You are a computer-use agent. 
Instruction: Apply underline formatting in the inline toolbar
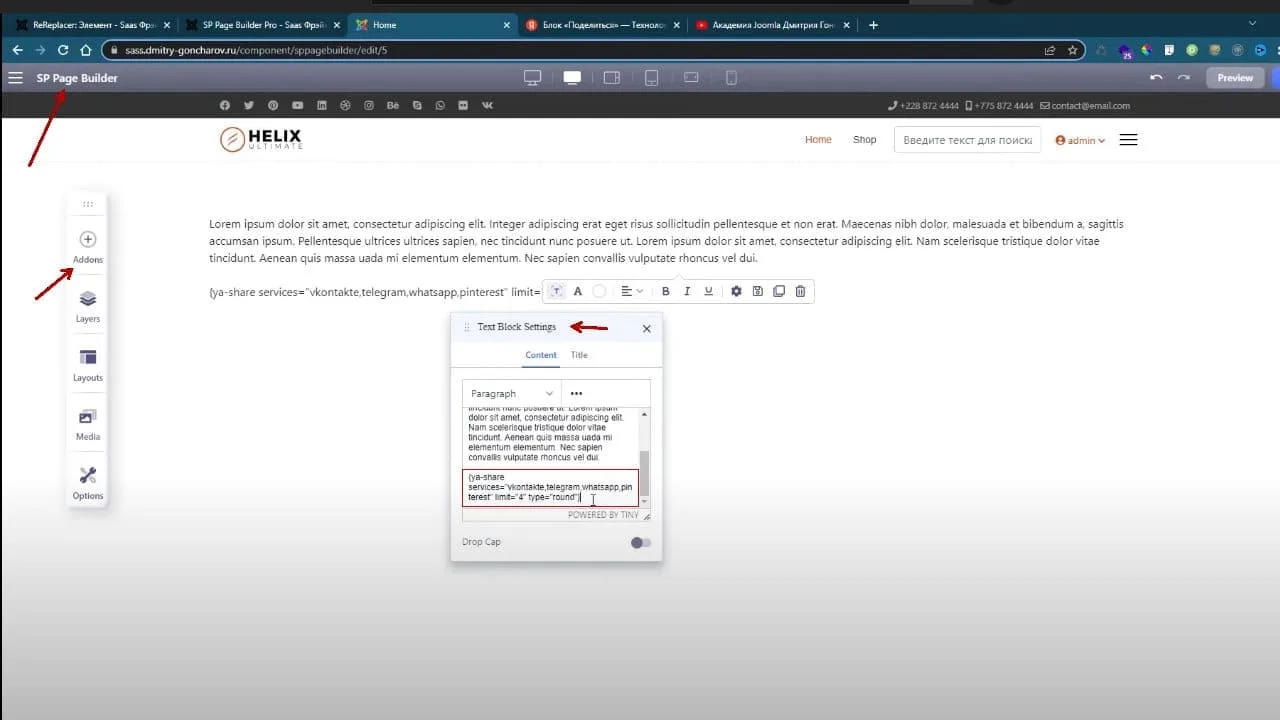coord(708,291)
